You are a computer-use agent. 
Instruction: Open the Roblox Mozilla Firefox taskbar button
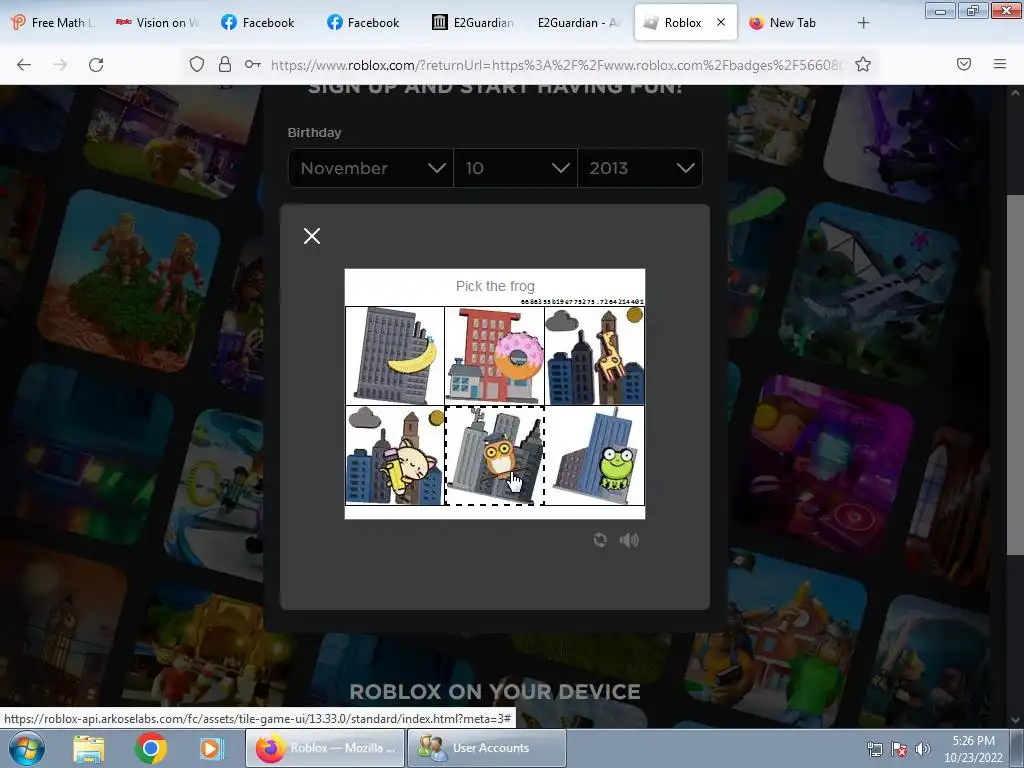(325, 748)
